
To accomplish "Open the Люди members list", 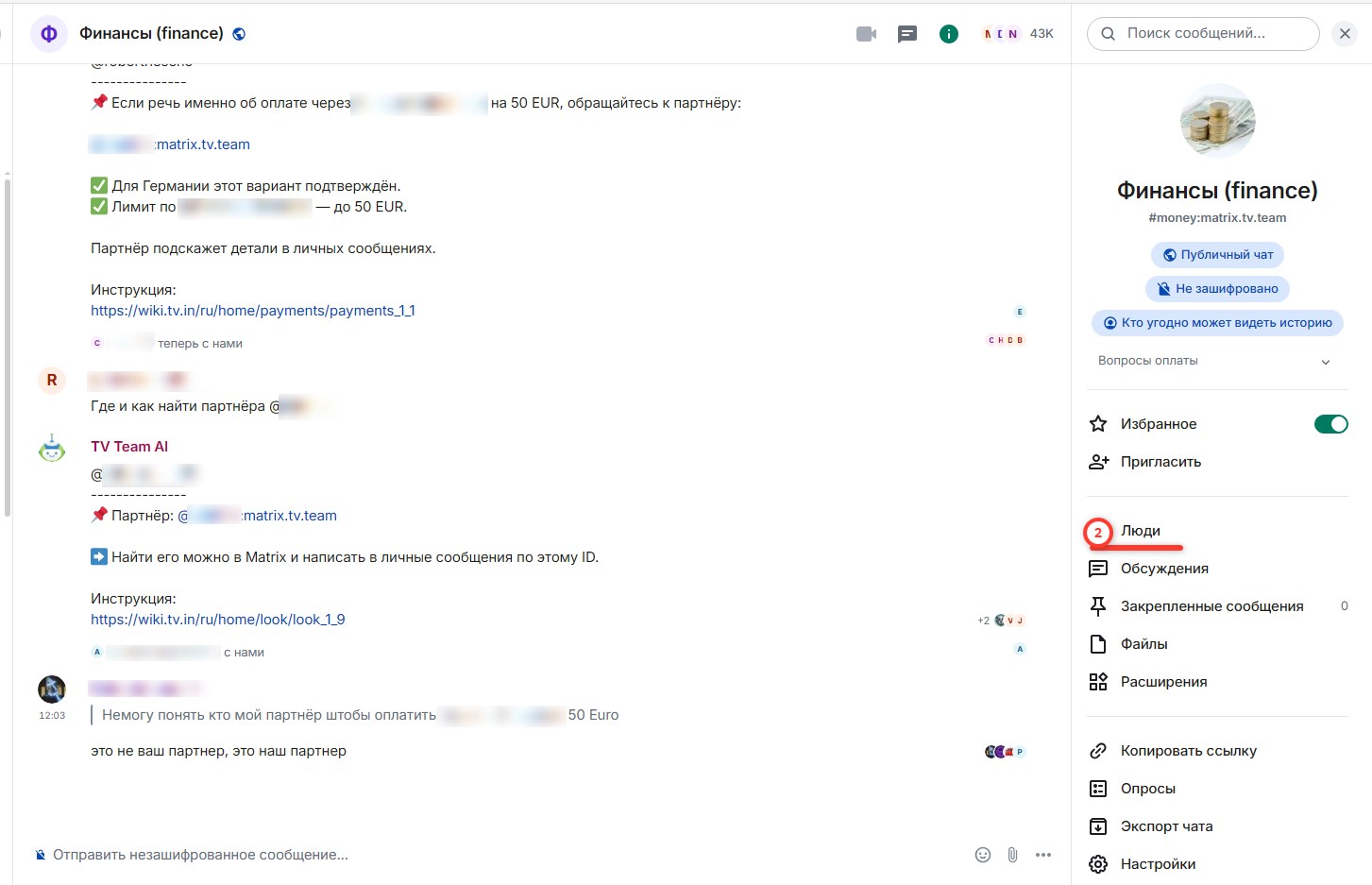I will (x=1218, y=531).
